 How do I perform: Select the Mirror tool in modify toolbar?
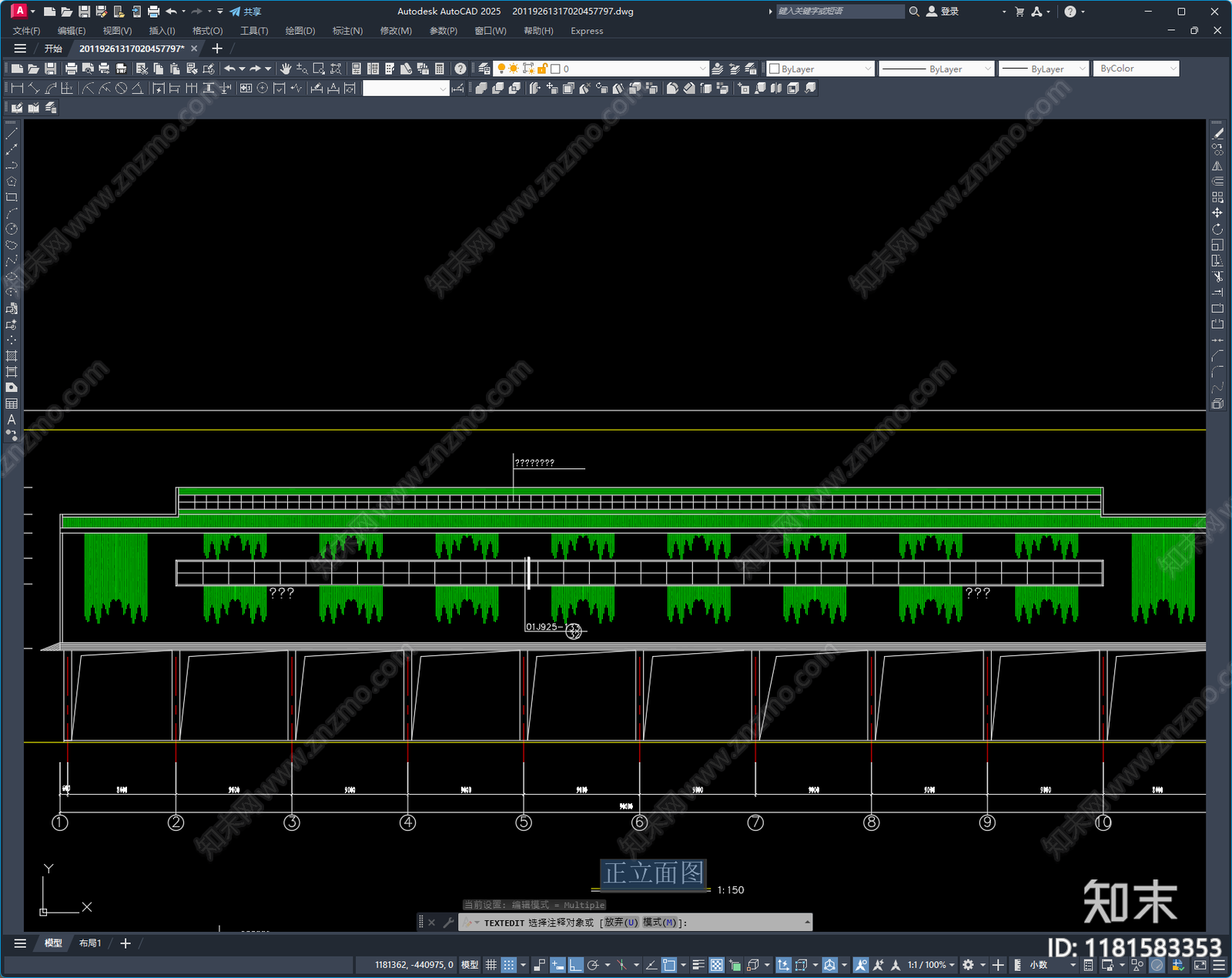1217,166
